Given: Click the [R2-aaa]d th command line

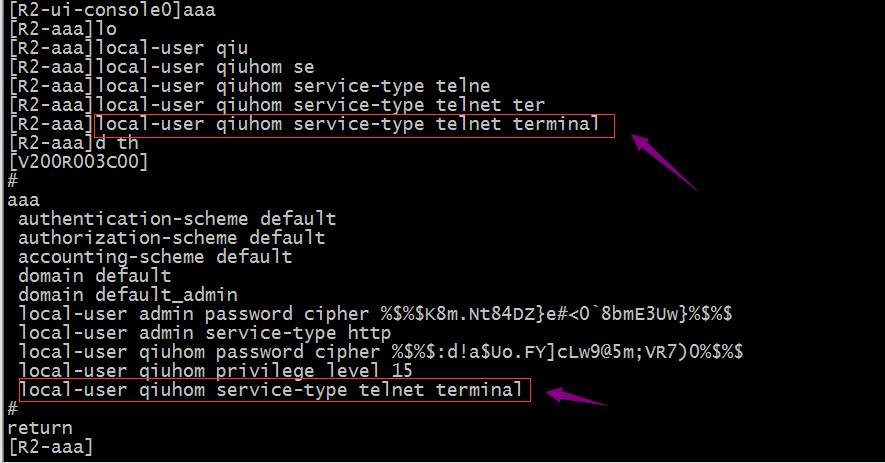Looking at the screenshot, I should pos(73,143).
